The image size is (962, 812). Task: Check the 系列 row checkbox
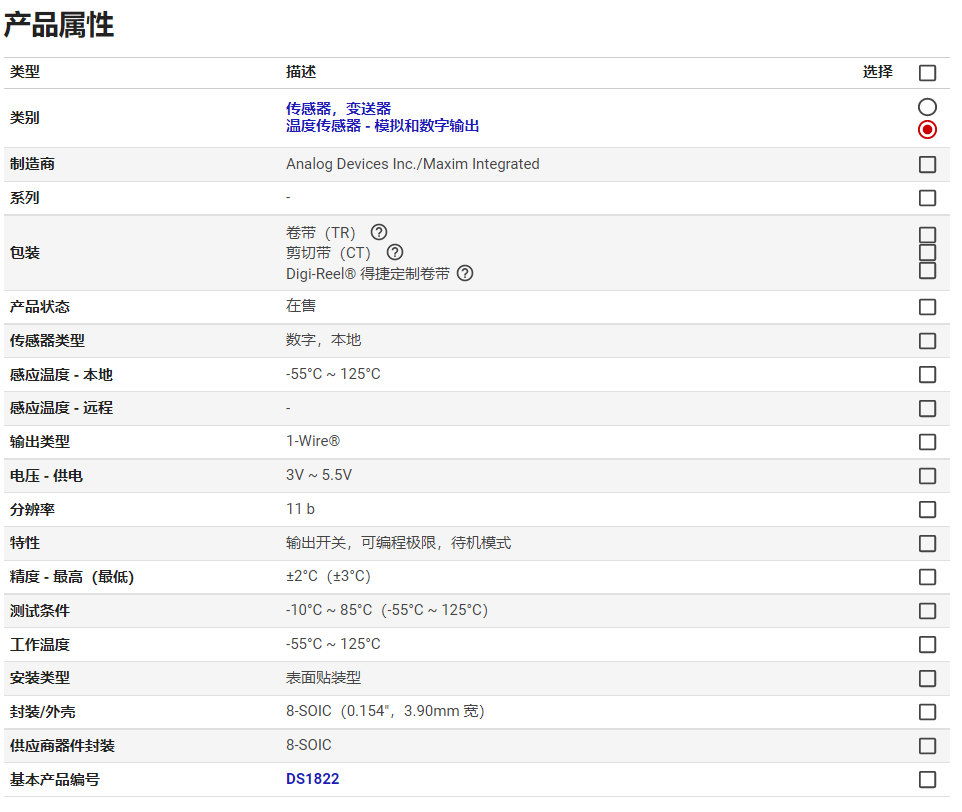tap(927, 198)
